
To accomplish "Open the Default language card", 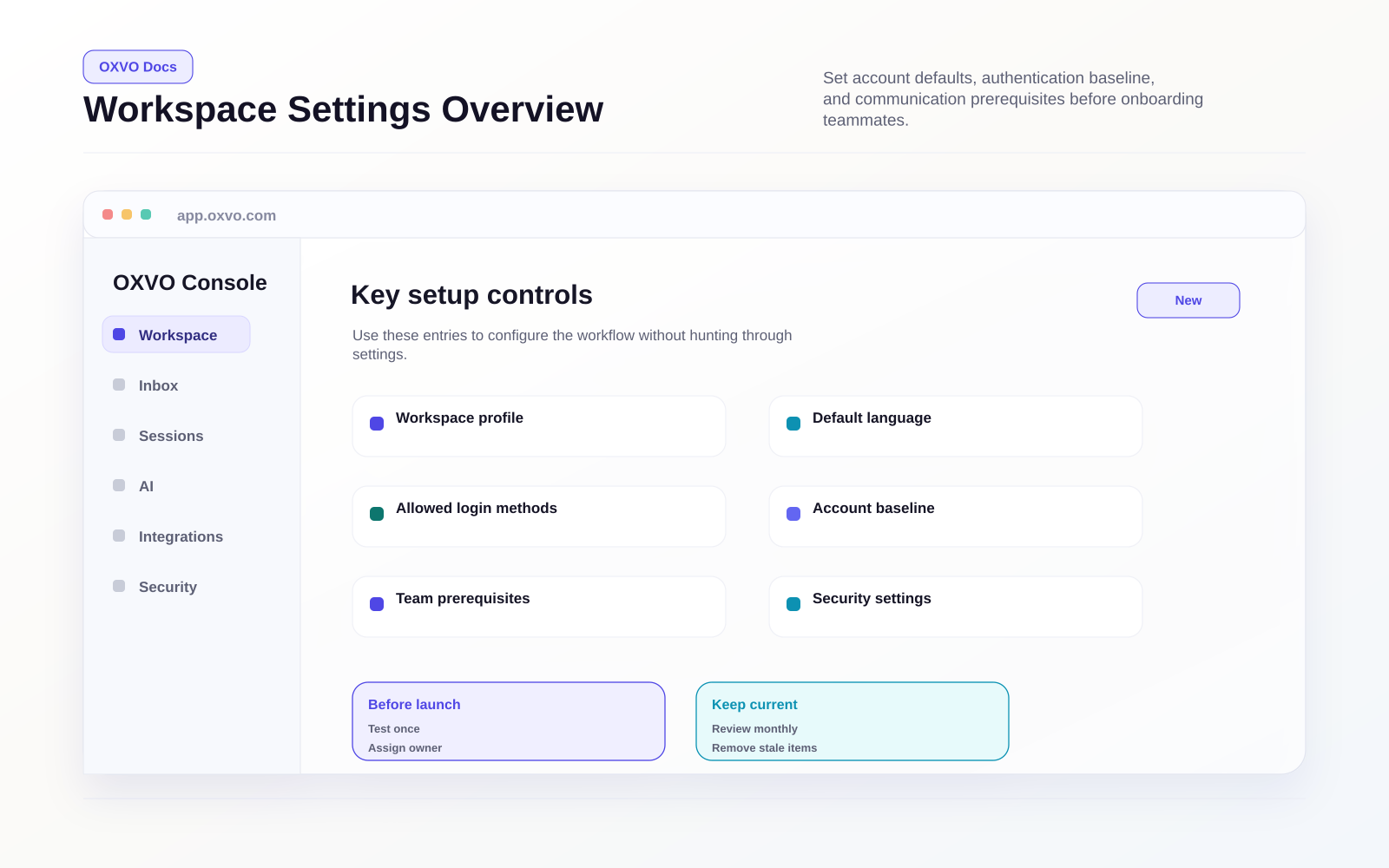I will coord(956,426).
